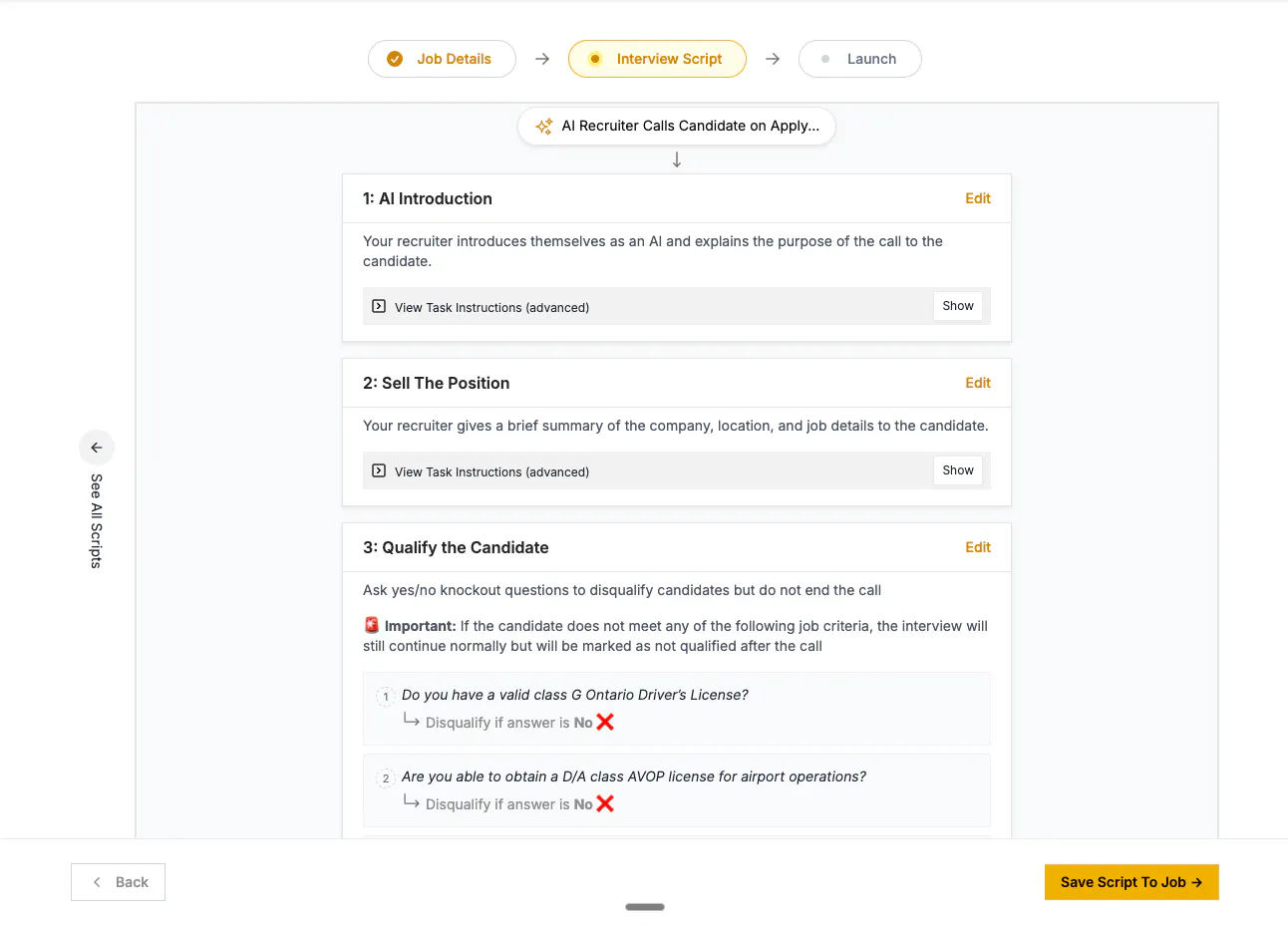Image resolution: width=1288 pixels, height=925 pixels.
Task: Click the sparkle icon in AI Recruiter Calls pill
Action: click(544, 127)
